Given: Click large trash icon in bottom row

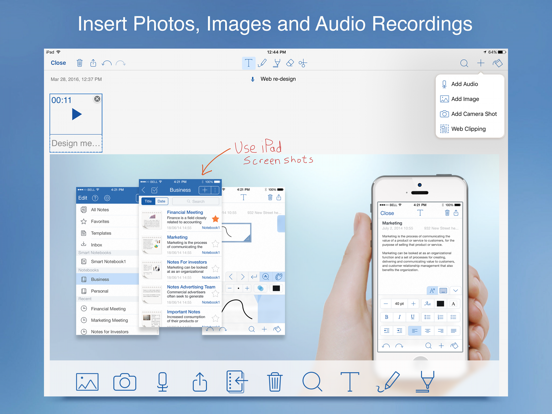Looking at the screenshot, I should [x=275, y=382].
